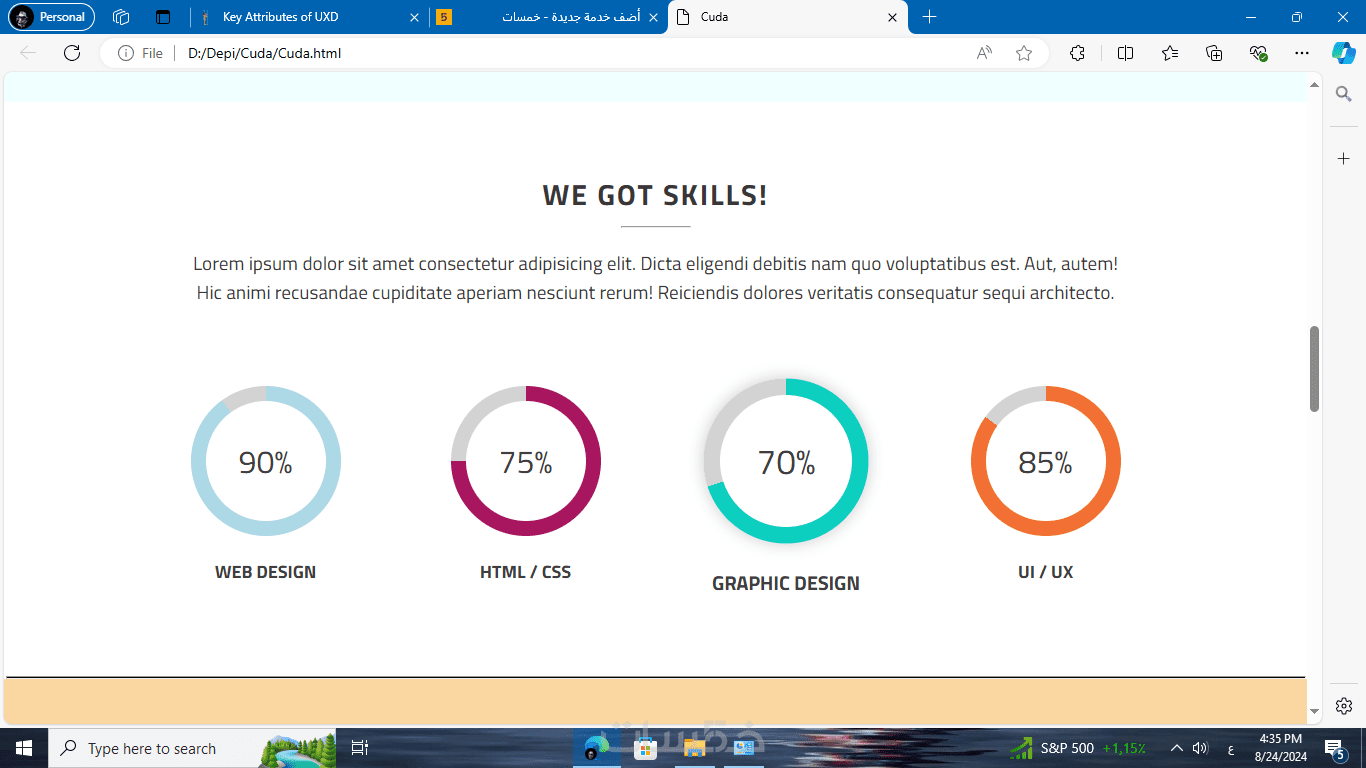Open Microsoft Store from the taskbar
Image resolution: width=1366 pixels, height=768 pixels.
pyautogui.click(x=645, y=748)
